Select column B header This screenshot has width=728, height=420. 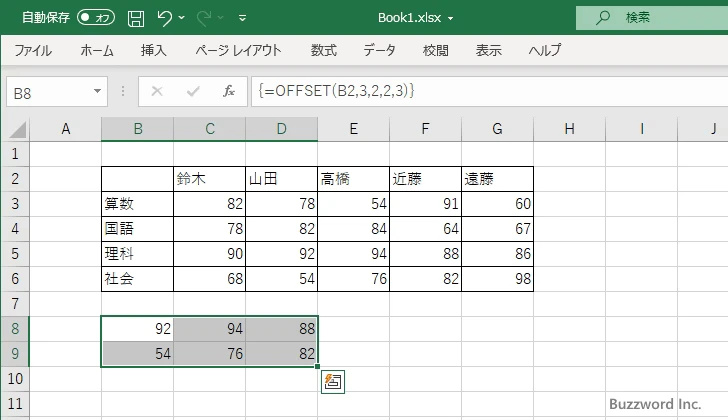click(x=137, y=129)
